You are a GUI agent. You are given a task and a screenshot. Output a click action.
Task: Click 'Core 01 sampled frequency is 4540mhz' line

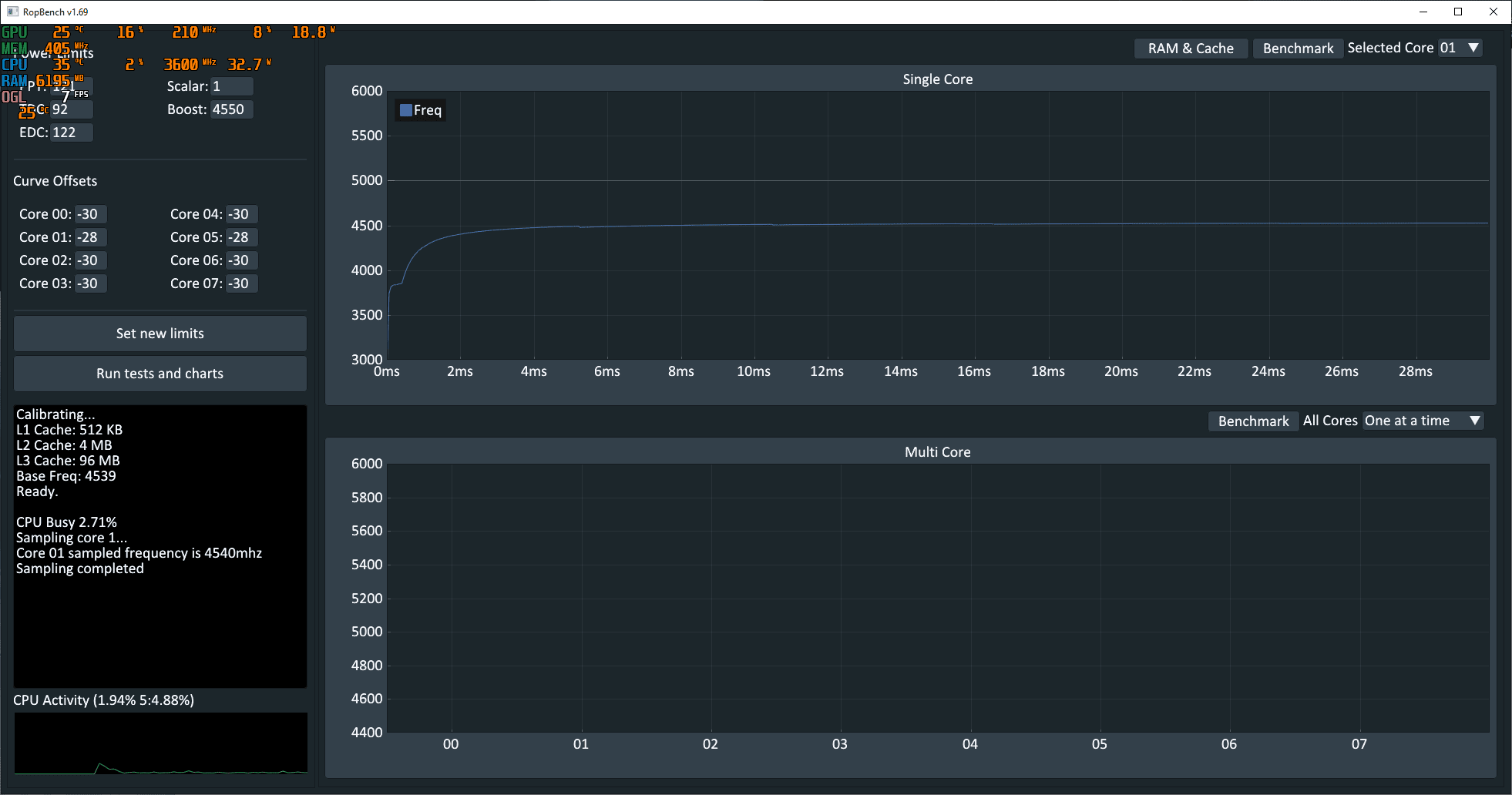(139, 553)
